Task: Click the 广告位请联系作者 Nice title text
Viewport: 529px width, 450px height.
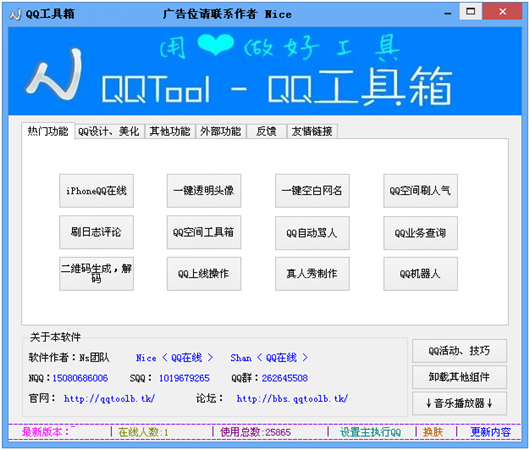Action: (x=227, y=14)
